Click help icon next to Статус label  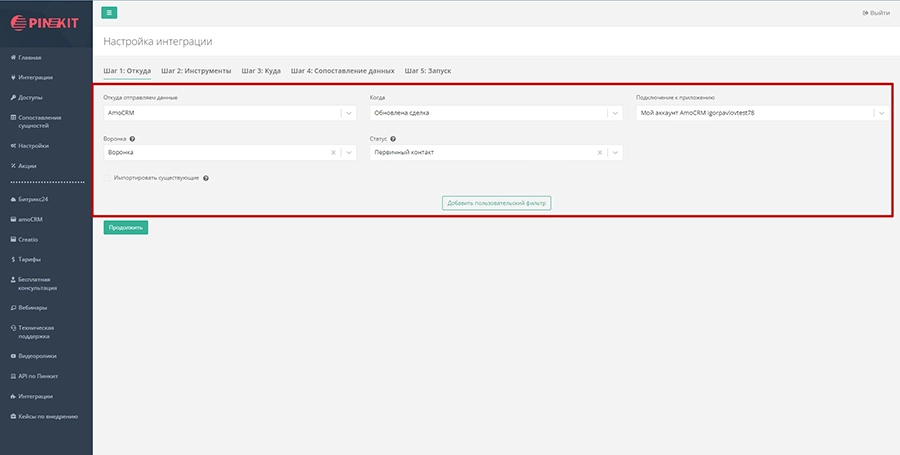[393, 138]
